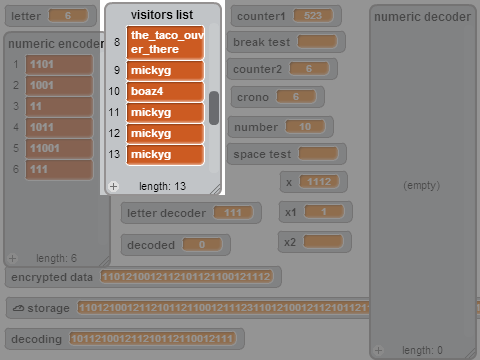This screenshot has width=480, height=360.
Task: Select visitors list item 9 mickyg
Action: coord(165,70)
